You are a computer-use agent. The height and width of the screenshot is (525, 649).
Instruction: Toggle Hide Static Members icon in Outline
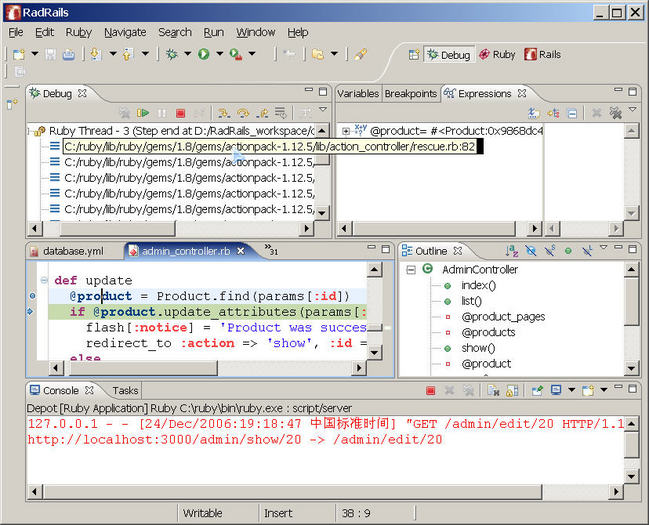coord(550,250)
